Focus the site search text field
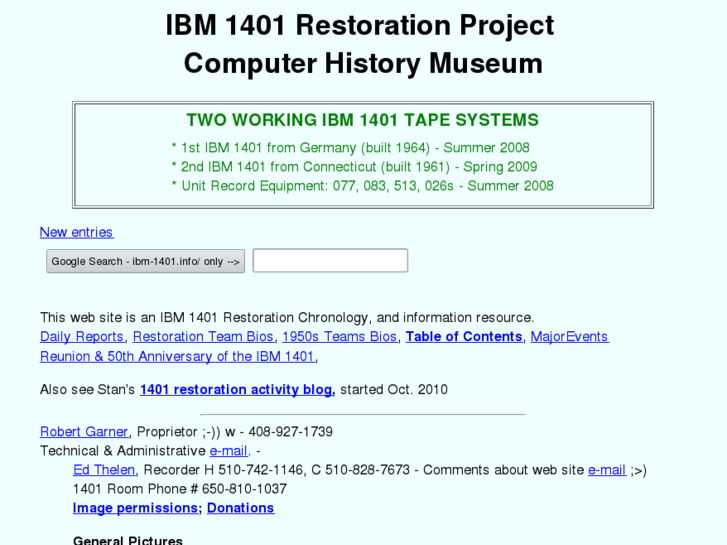 click(330, 260)
